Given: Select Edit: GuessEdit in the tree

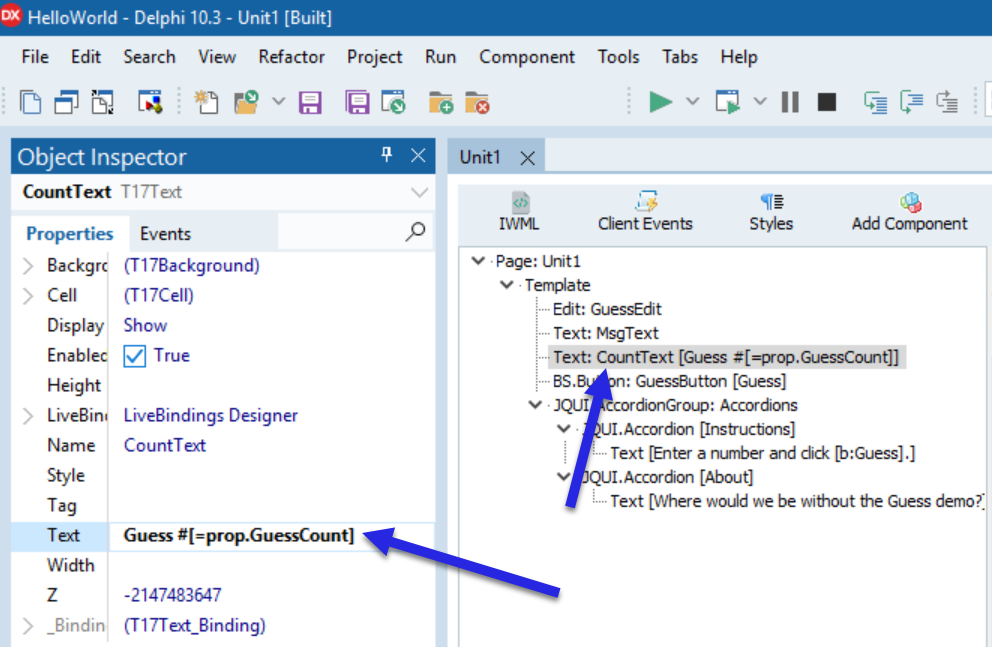Looking at the screenshot, I should [606, 309].
